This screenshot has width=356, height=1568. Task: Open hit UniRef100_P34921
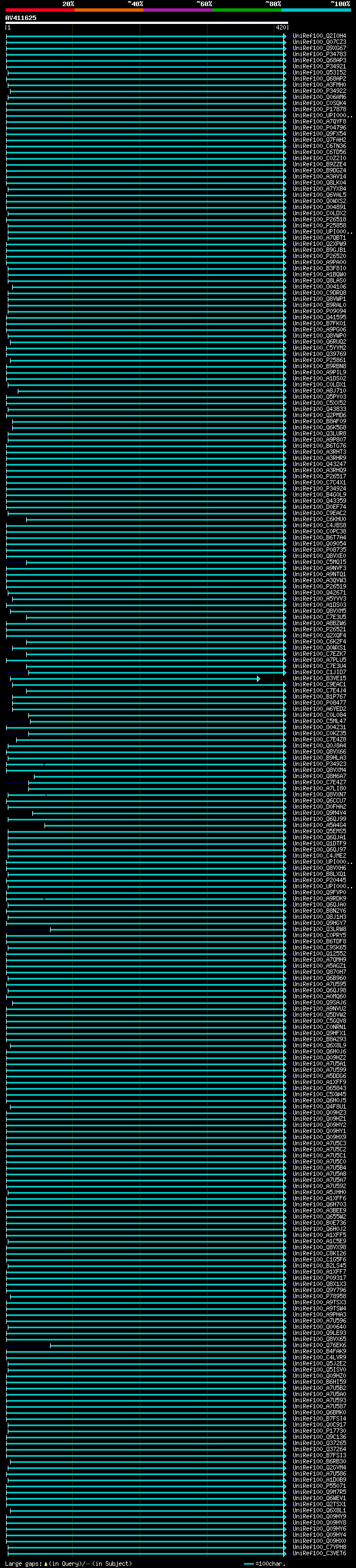click(319, 66)
